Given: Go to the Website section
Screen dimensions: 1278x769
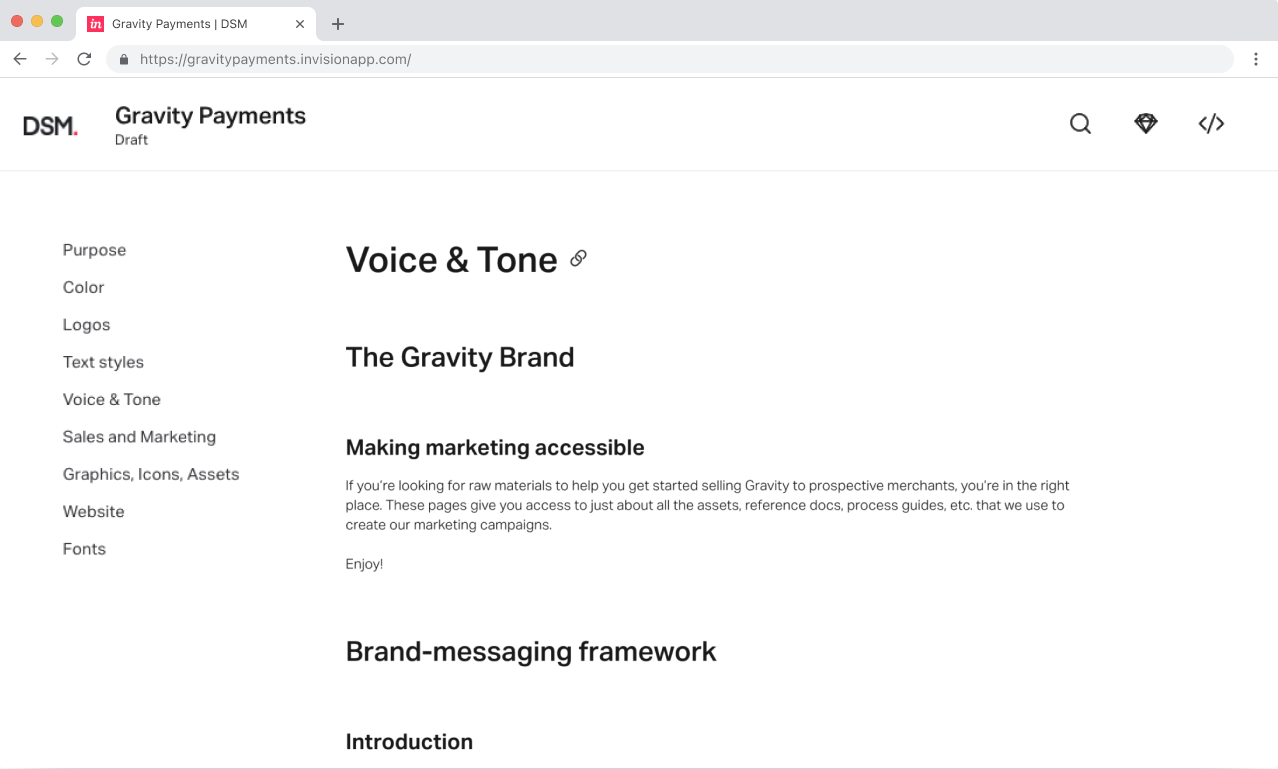Looking at the screenshot, I should [x=93, y=511].
